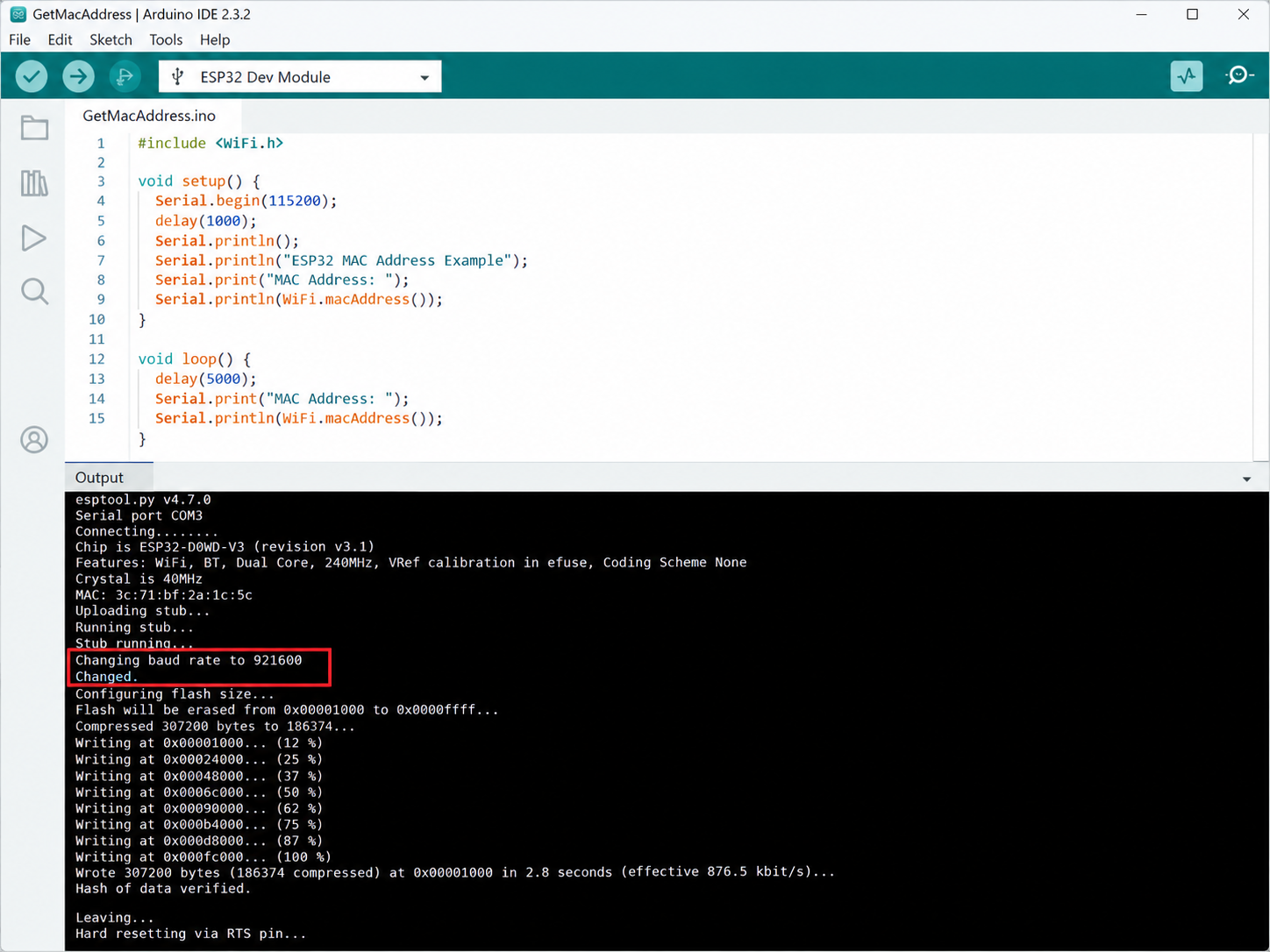Collapse the Output panel with the arrow
The image size is (1270, 952).
click(x=1246, y=479)
